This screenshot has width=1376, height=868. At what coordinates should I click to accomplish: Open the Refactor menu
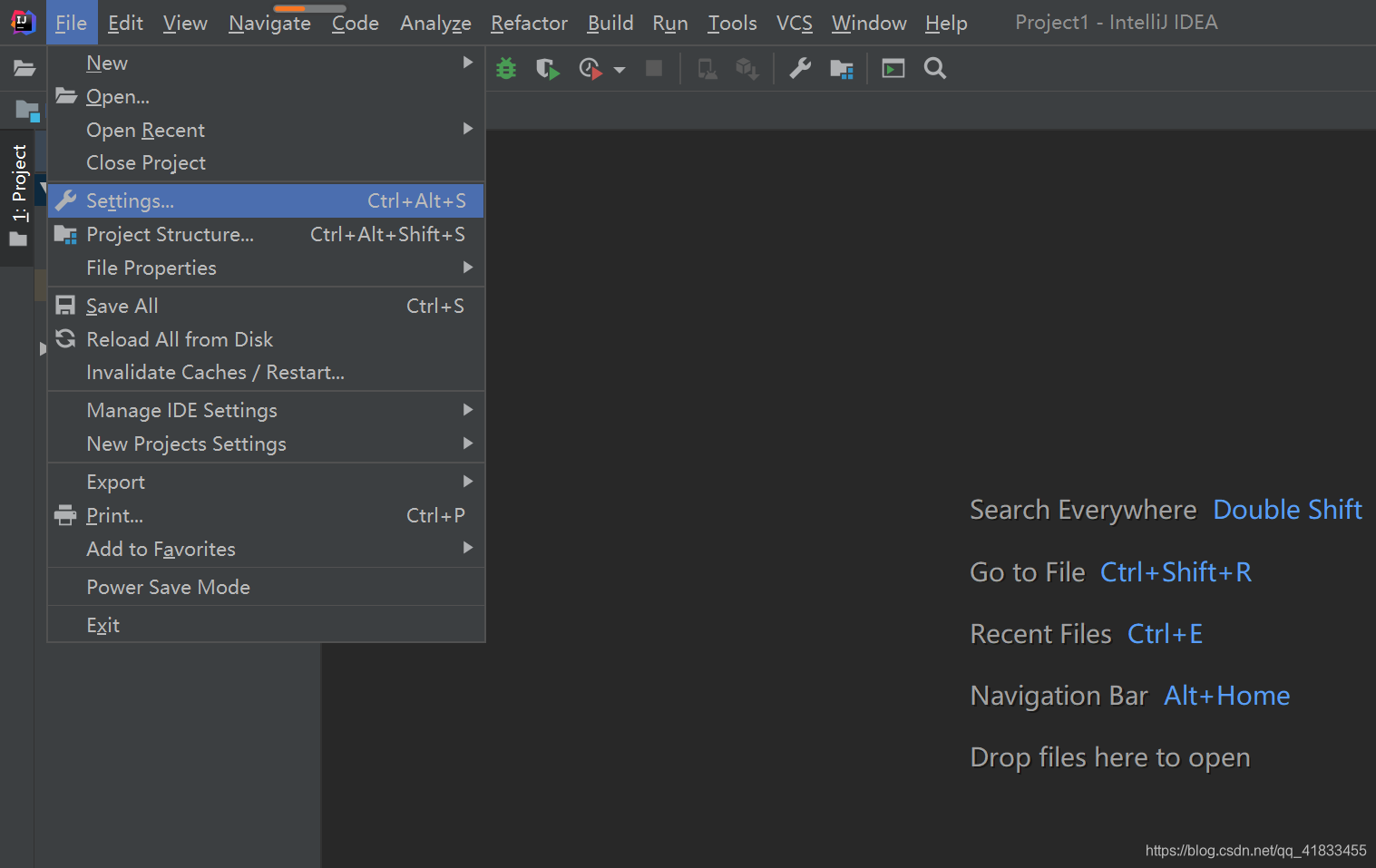pos(529,23)
